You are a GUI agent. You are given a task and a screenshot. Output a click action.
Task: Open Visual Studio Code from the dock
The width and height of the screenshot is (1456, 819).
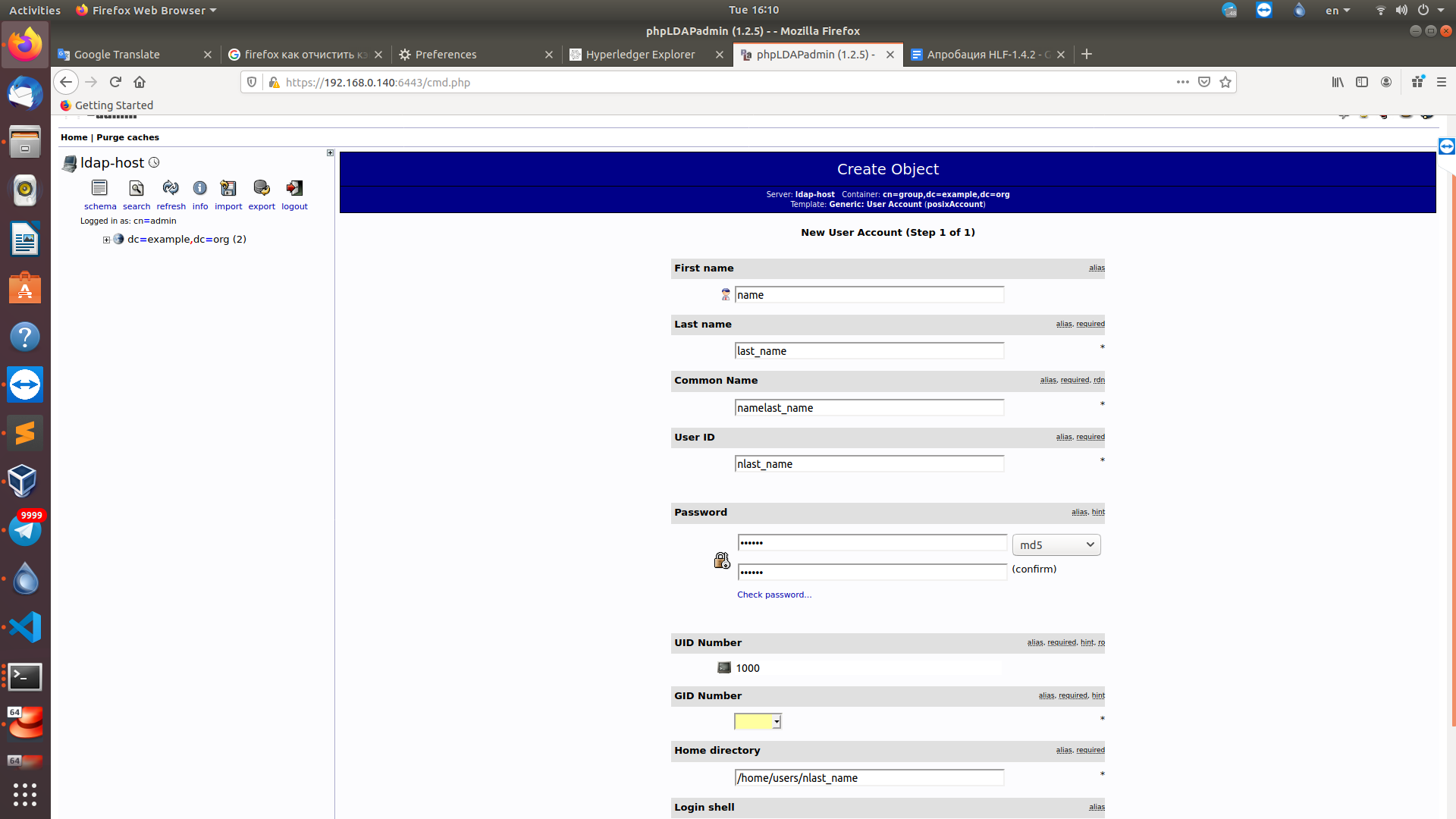(x=25, y=627)
